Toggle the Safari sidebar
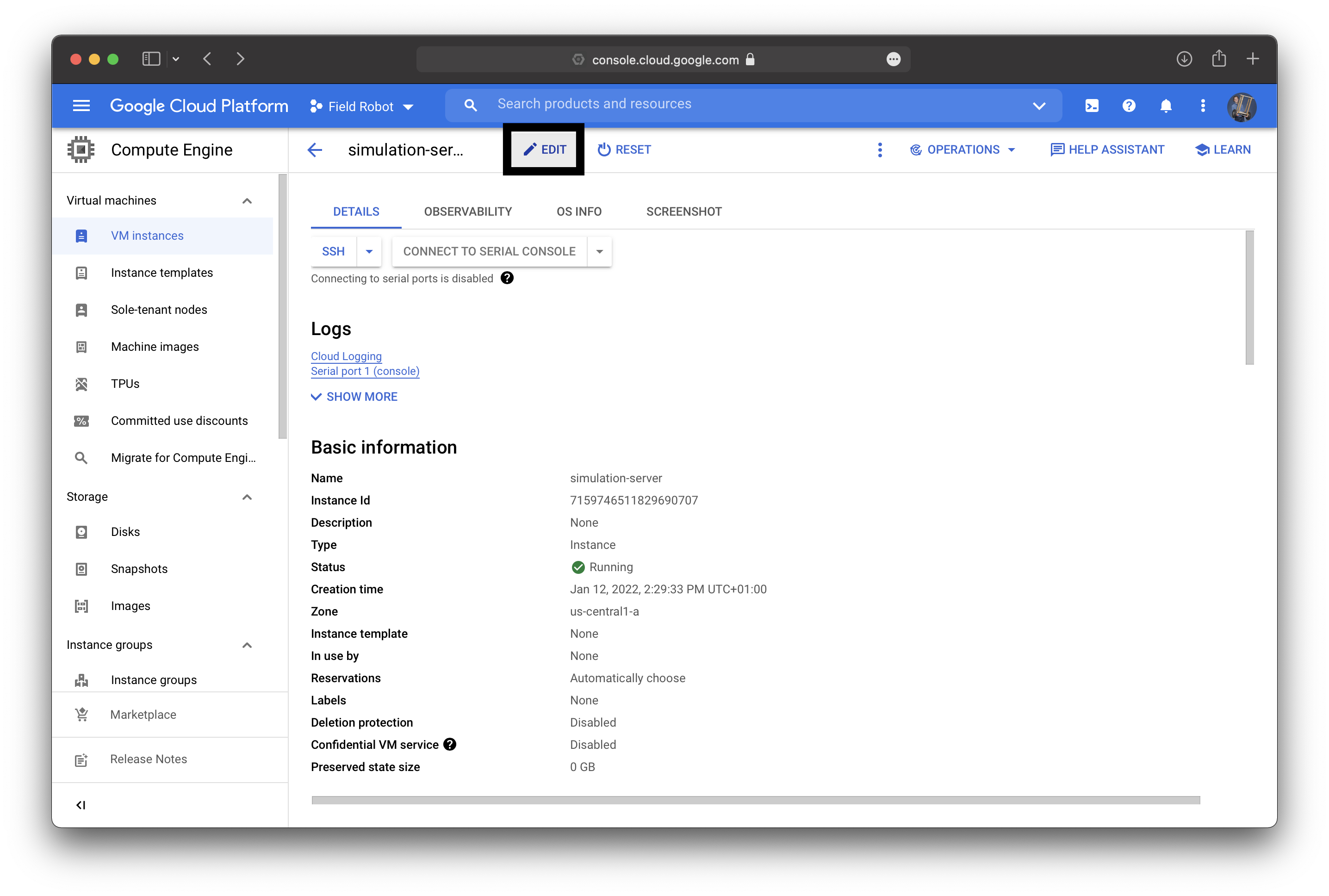 (x=151, y=59)
